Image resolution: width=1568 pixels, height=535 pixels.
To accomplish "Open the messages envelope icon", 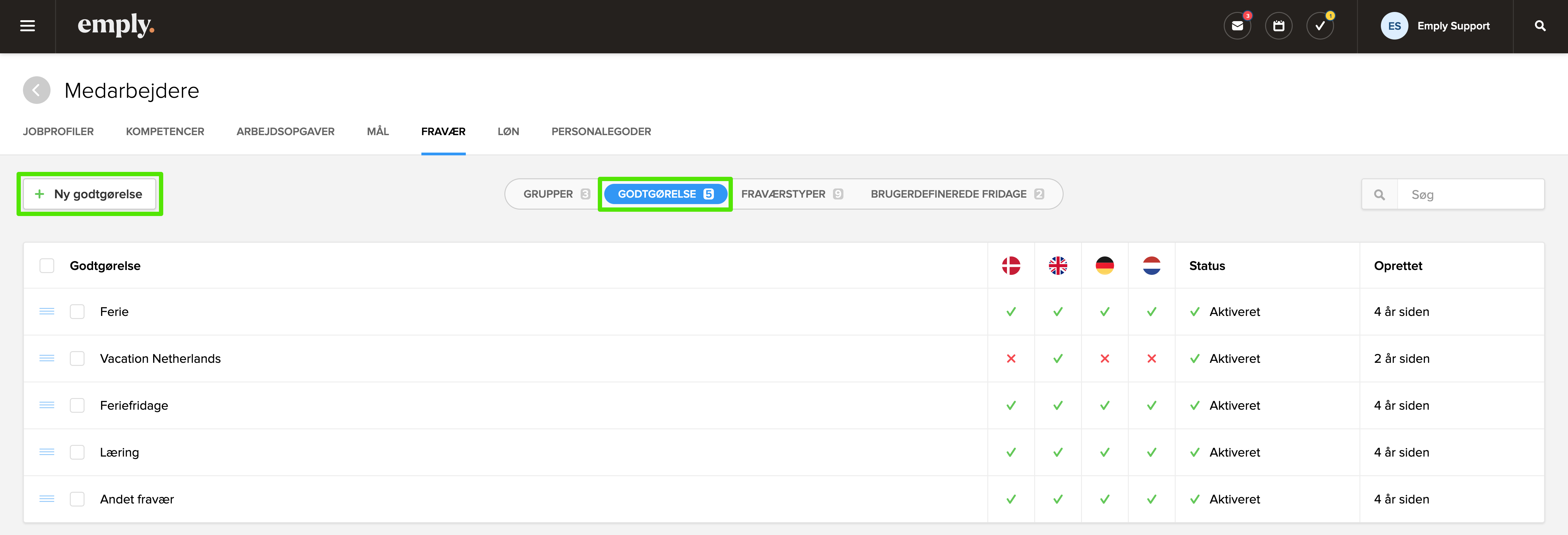I will (x=1237, y=26).
